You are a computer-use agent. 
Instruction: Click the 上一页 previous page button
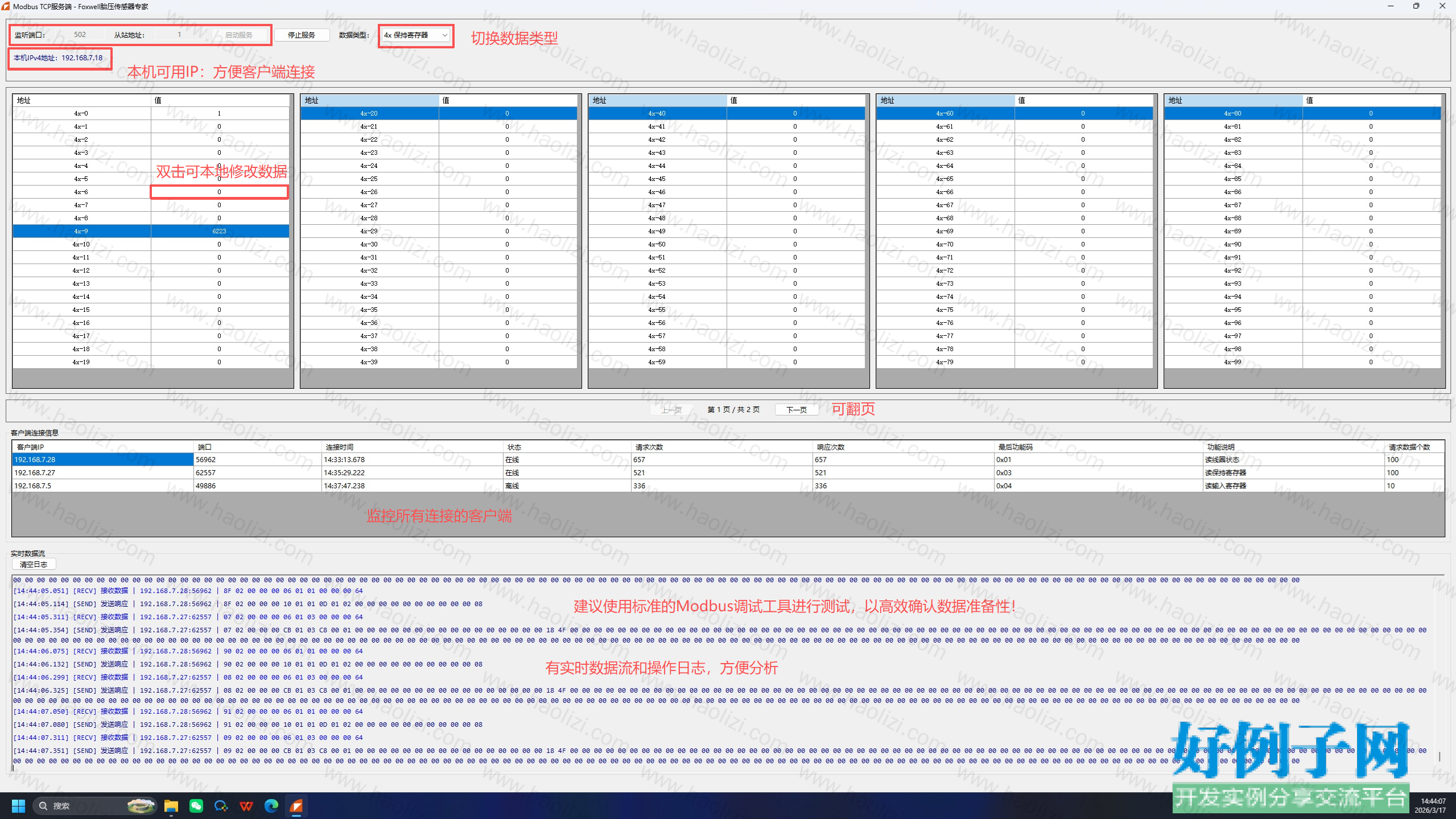click(671, 410)
